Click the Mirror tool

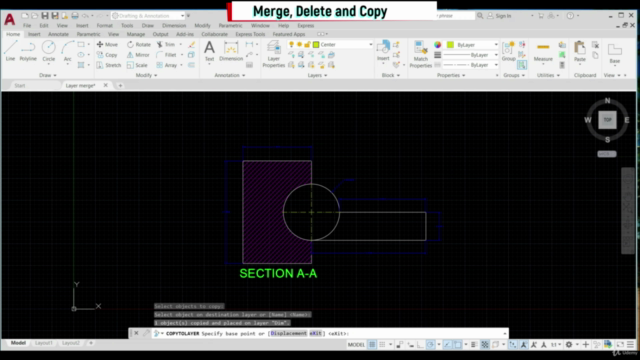point(138,55)
